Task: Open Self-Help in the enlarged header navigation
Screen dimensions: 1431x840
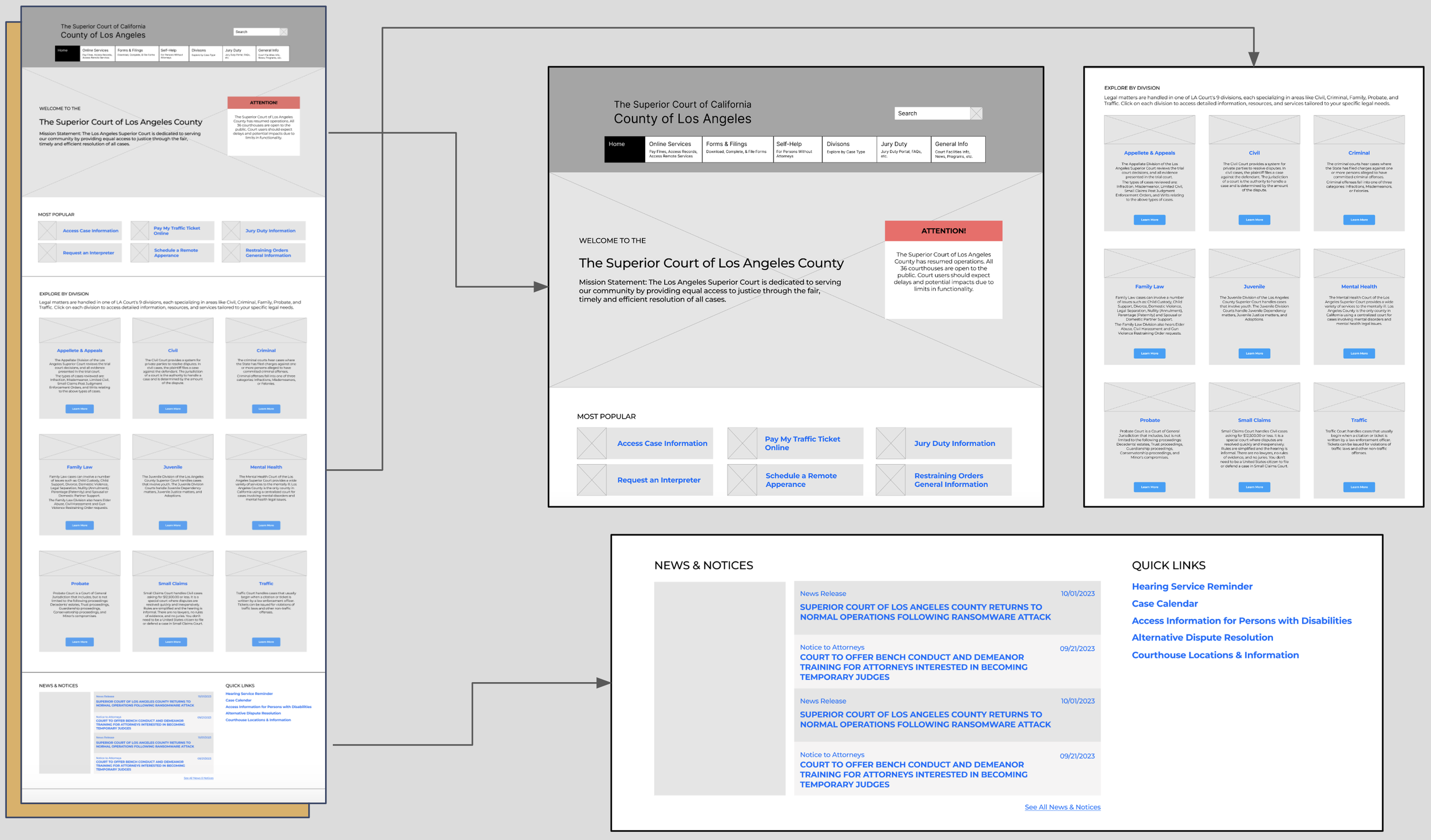Action: click(797, 149)
